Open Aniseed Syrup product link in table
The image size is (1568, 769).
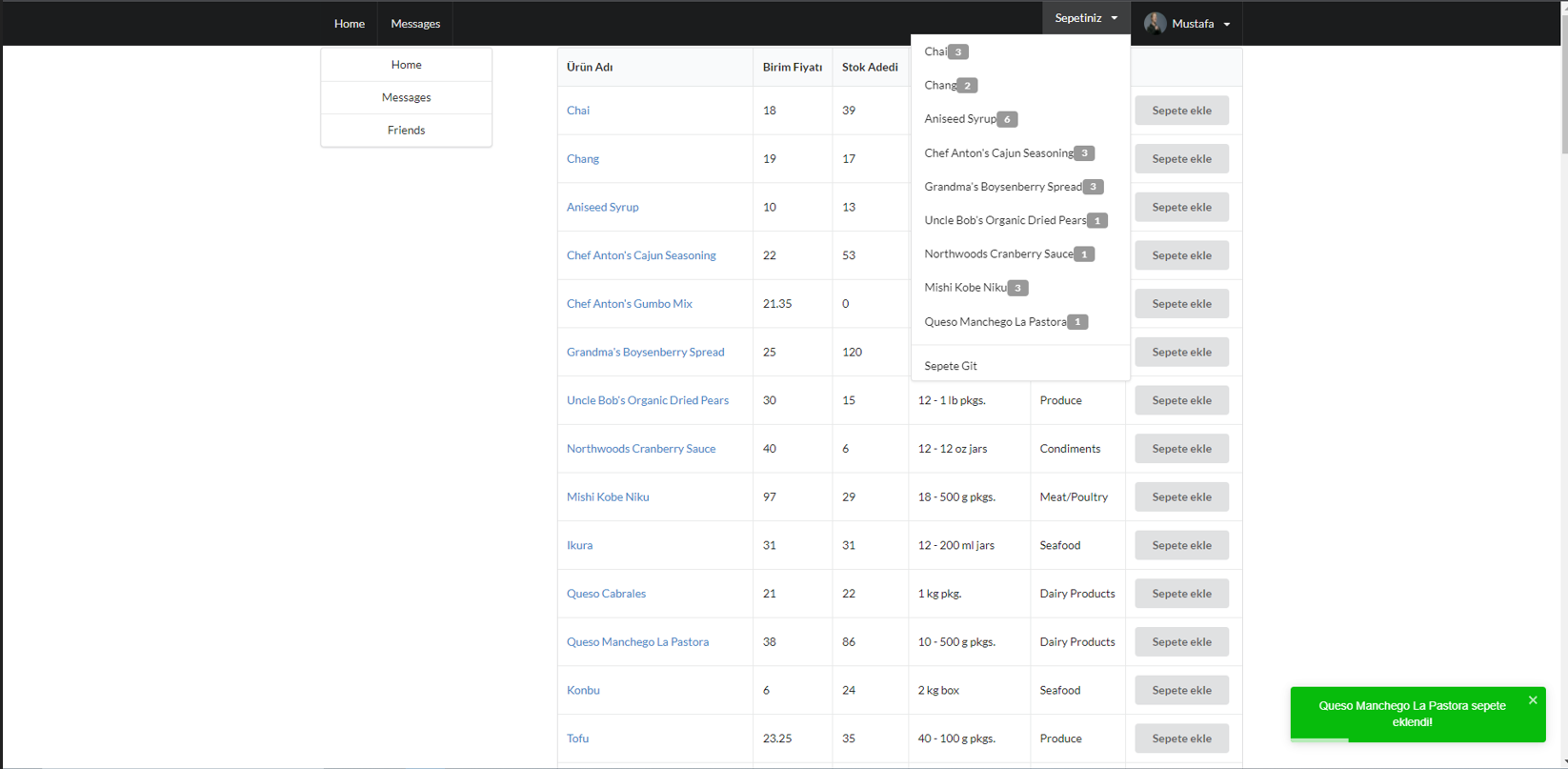(603, 207)
